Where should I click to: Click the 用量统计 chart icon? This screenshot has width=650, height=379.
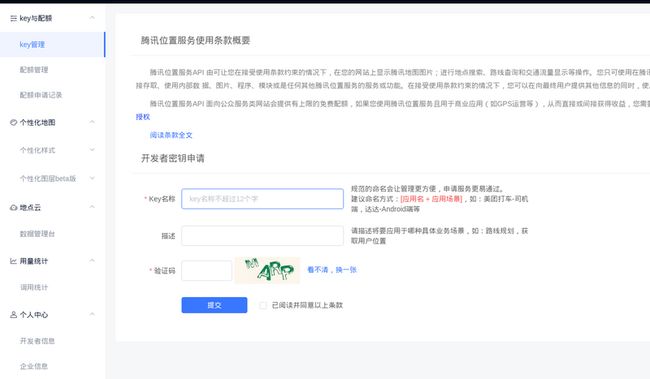[13, 261]
